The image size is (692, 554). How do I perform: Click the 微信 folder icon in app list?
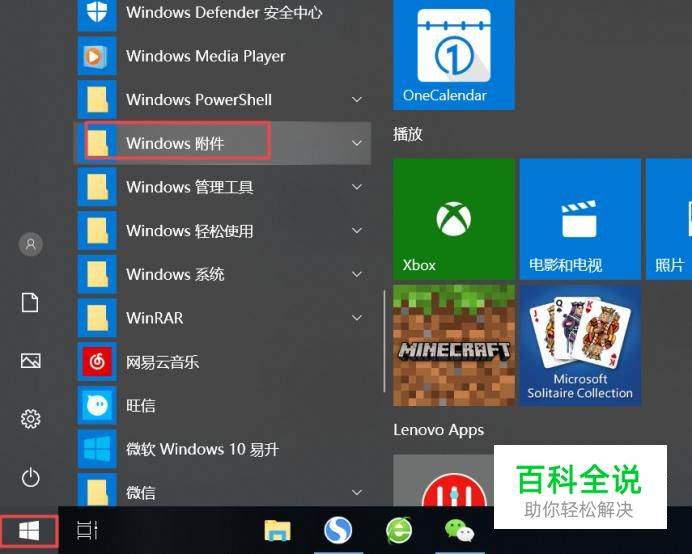[97, 490]
